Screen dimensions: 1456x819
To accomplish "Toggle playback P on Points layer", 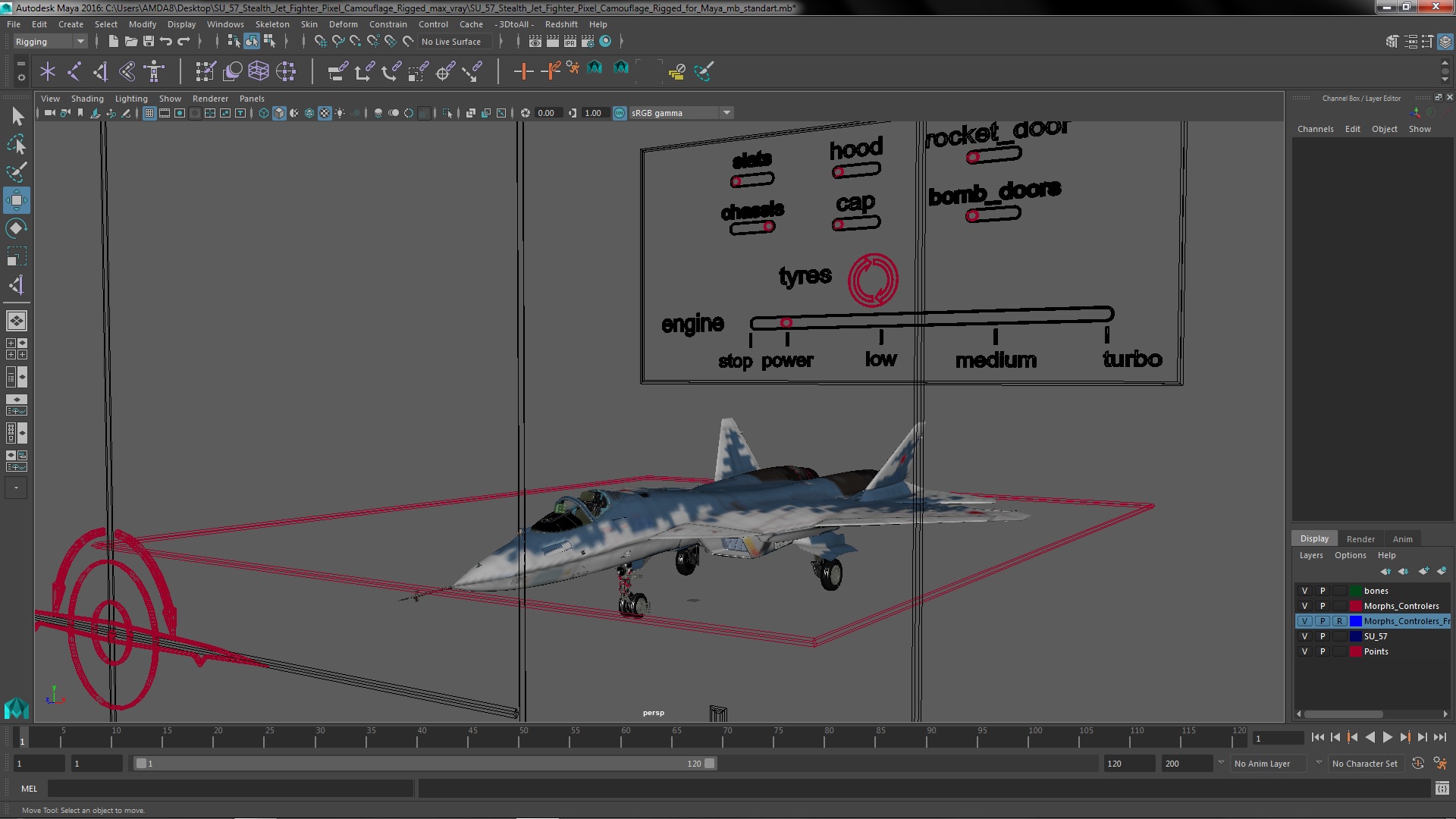I will [x=1323, y=651].
